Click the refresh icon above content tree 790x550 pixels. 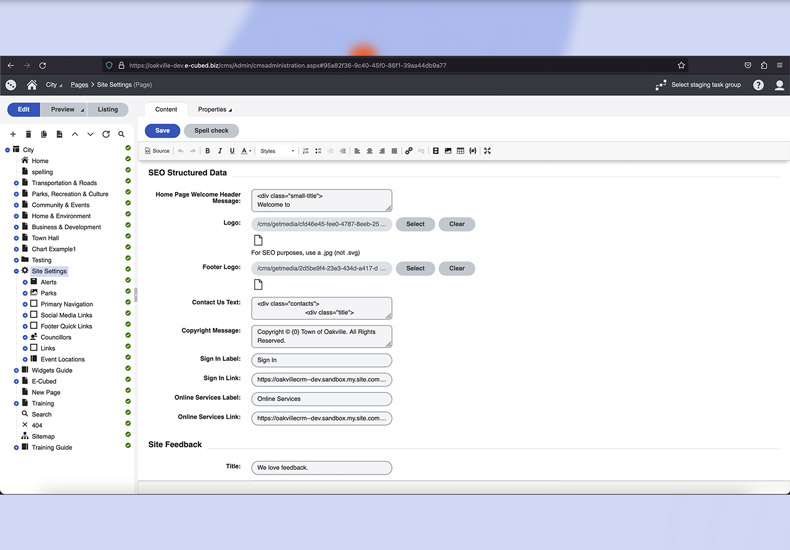pos(106,134)
